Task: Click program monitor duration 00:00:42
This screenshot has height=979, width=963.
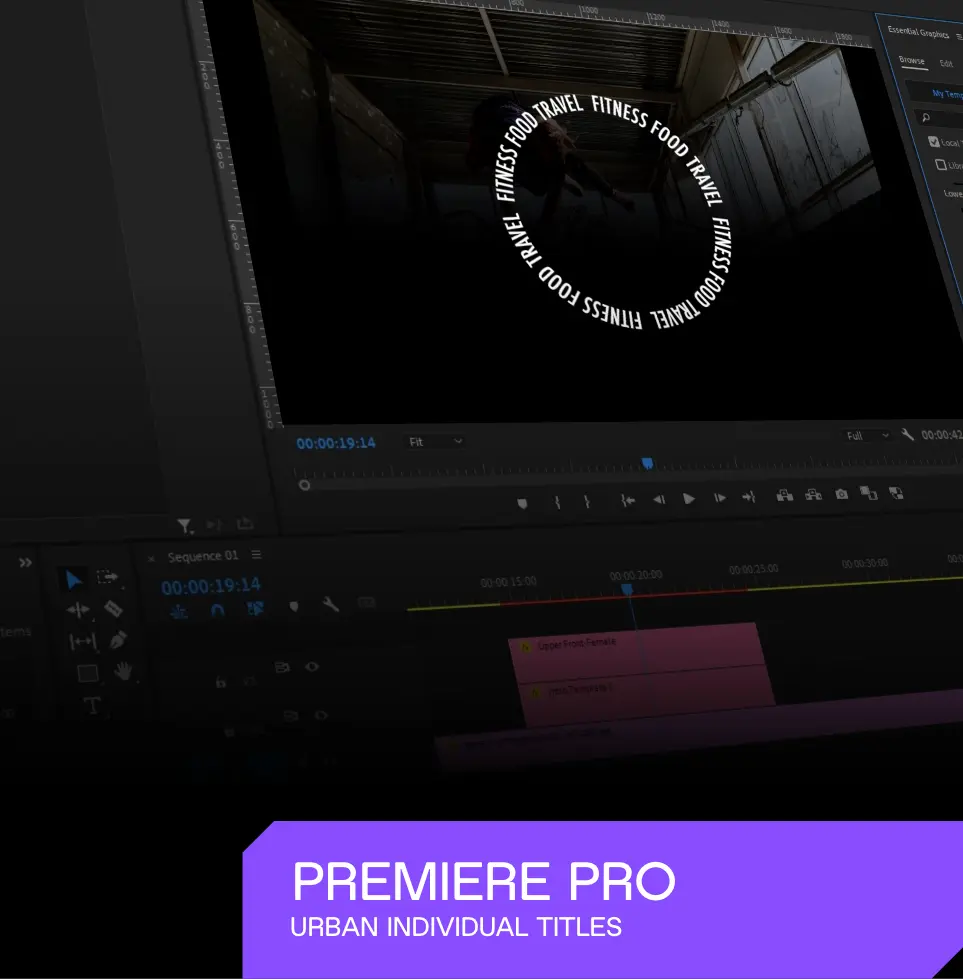Action: (942, 435)
